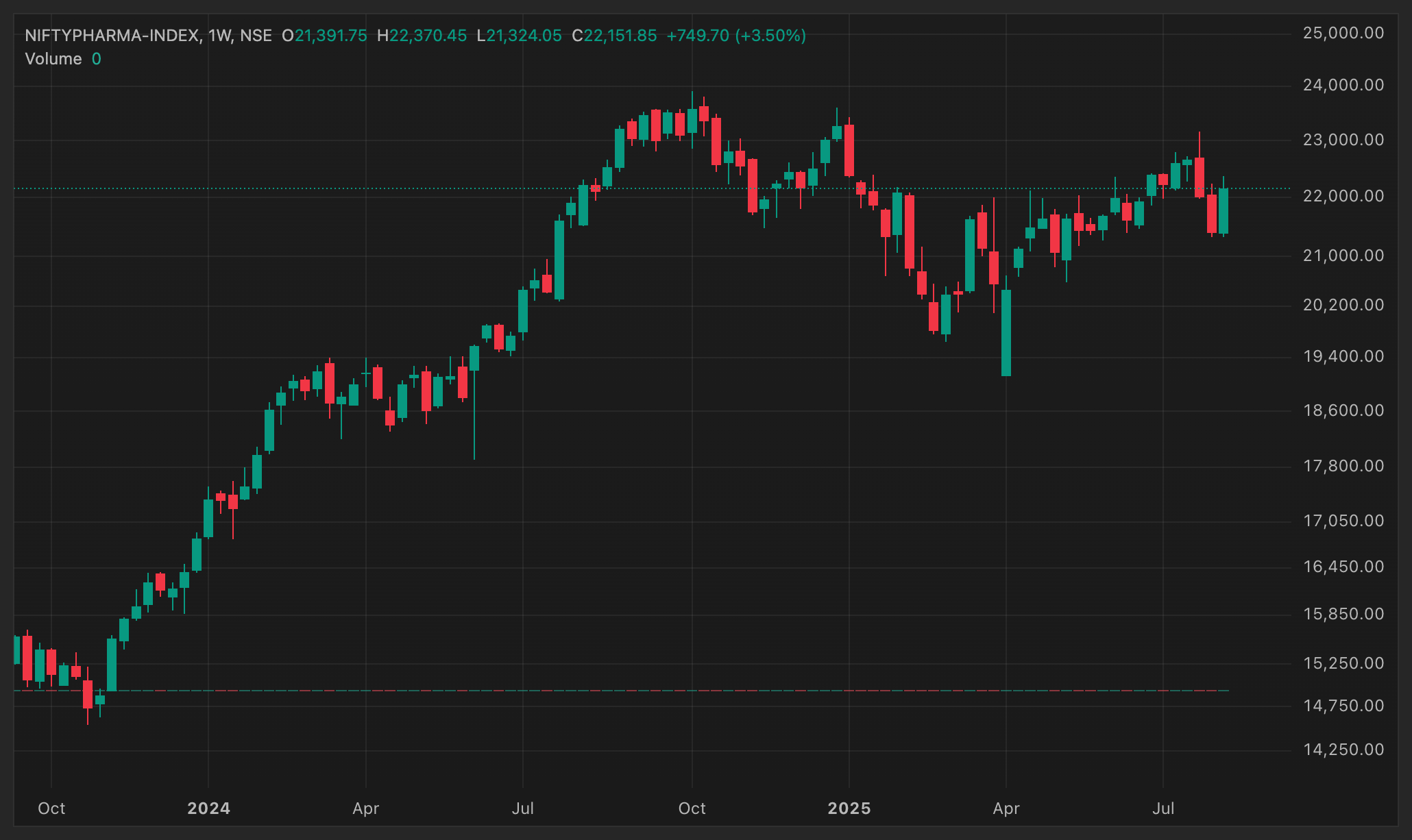This screenshot has width=1412, height=840.
Task: Click the Apr label following 2024
Action: point(366,808)
